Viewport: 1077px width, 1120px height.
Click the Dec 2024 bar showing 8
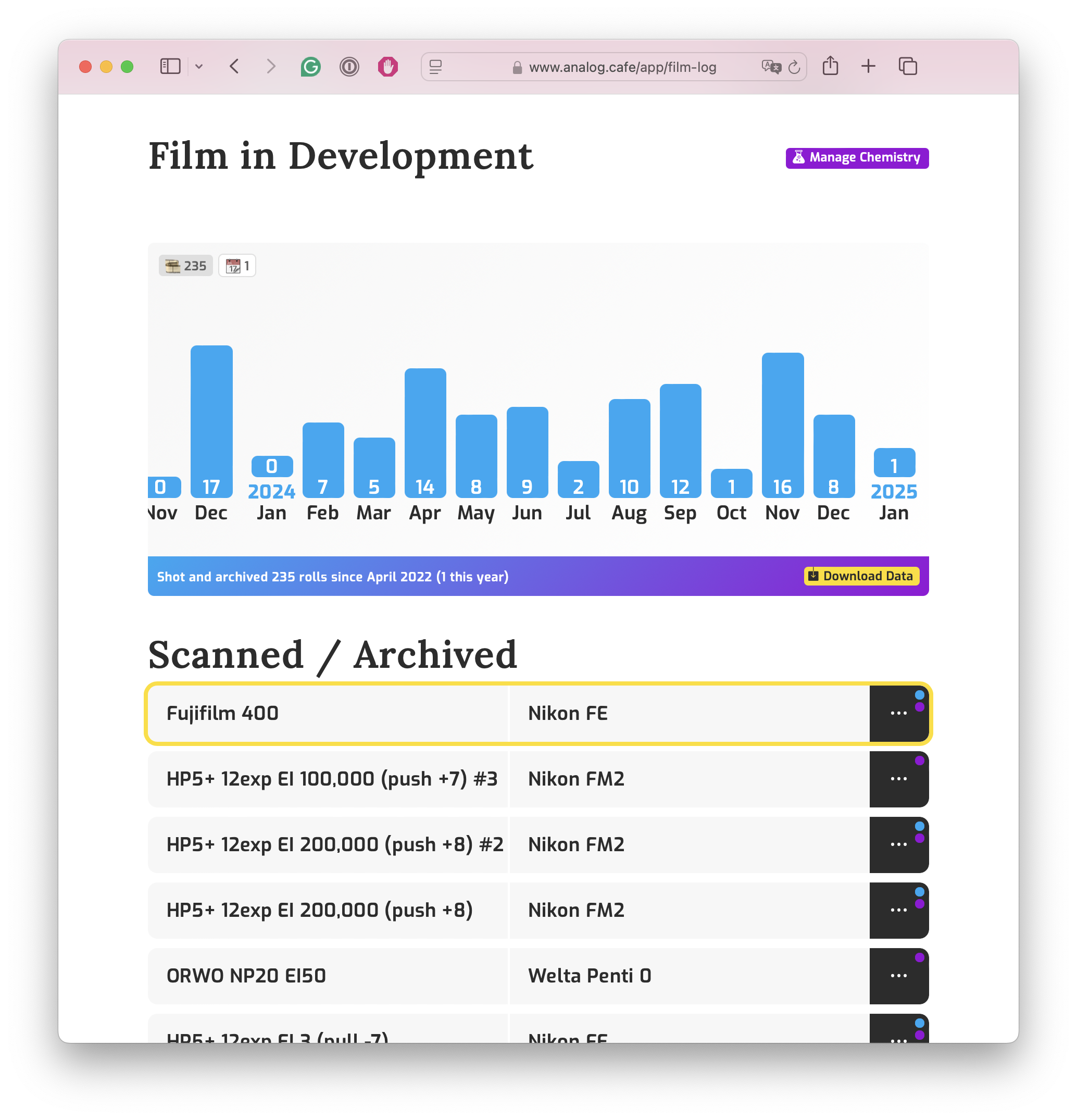point(834,456)
